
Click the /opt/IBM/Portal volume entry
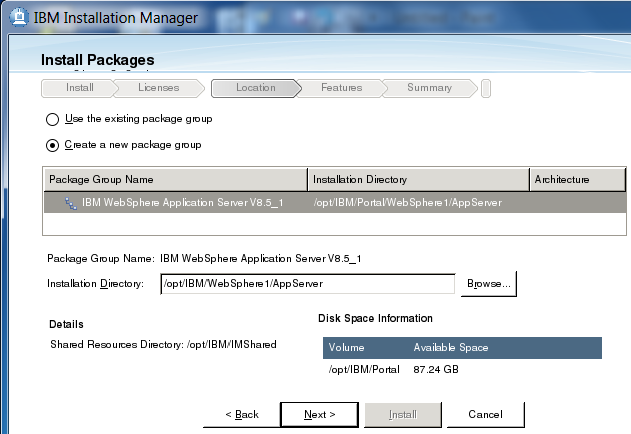[x=364, y=370]
